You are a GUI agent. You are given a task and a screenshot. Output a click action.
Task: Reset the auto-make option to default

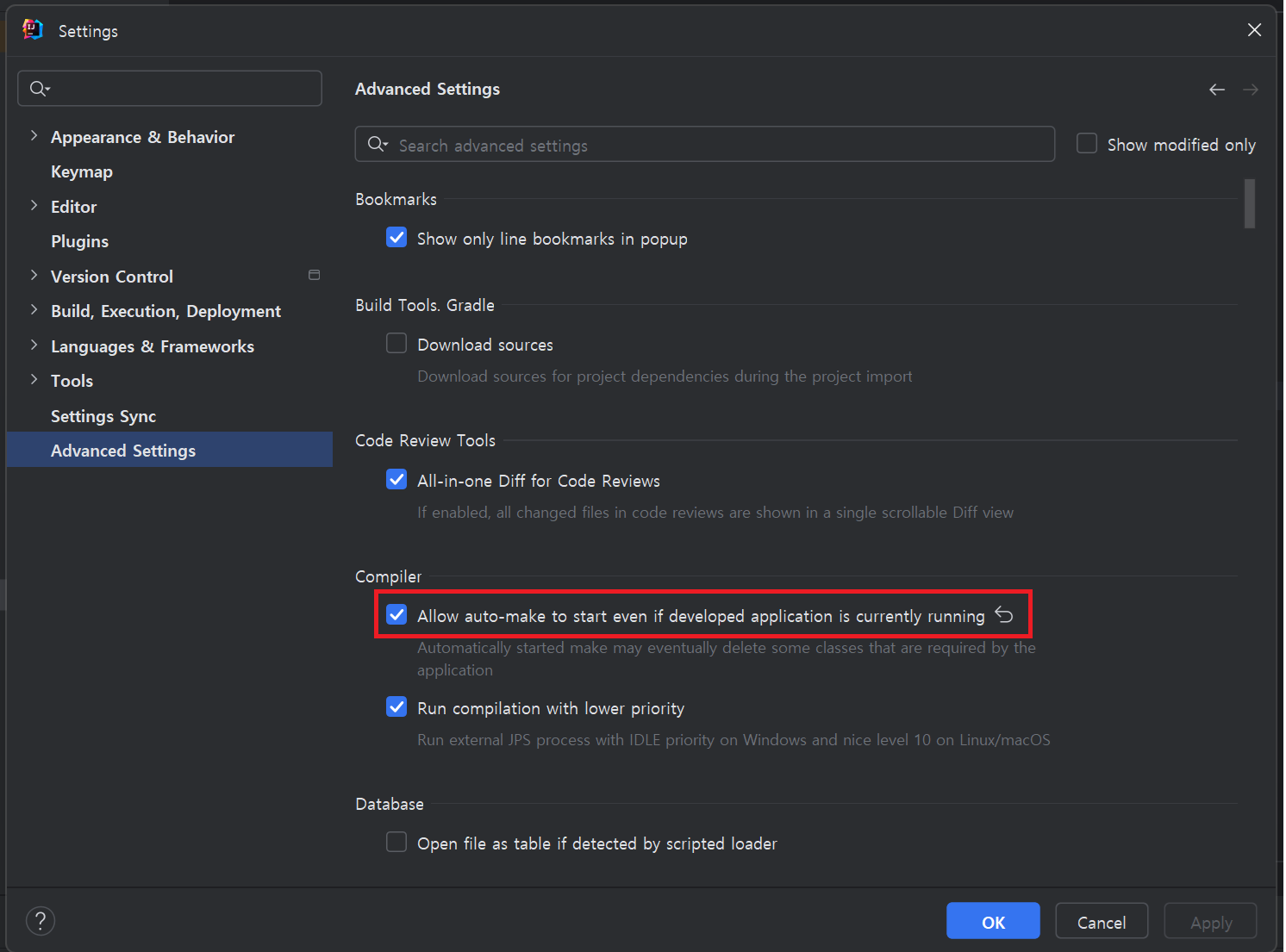(x=1004, y=614)
